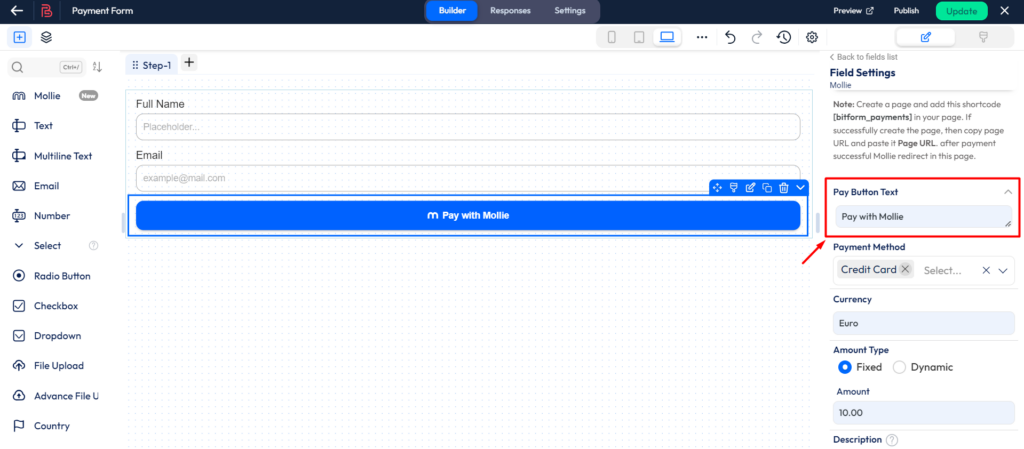This screenshot has height=449, width=1024.
Task: Show the layers panel icon
Action: pyautogui.click(x=46, y=37)
